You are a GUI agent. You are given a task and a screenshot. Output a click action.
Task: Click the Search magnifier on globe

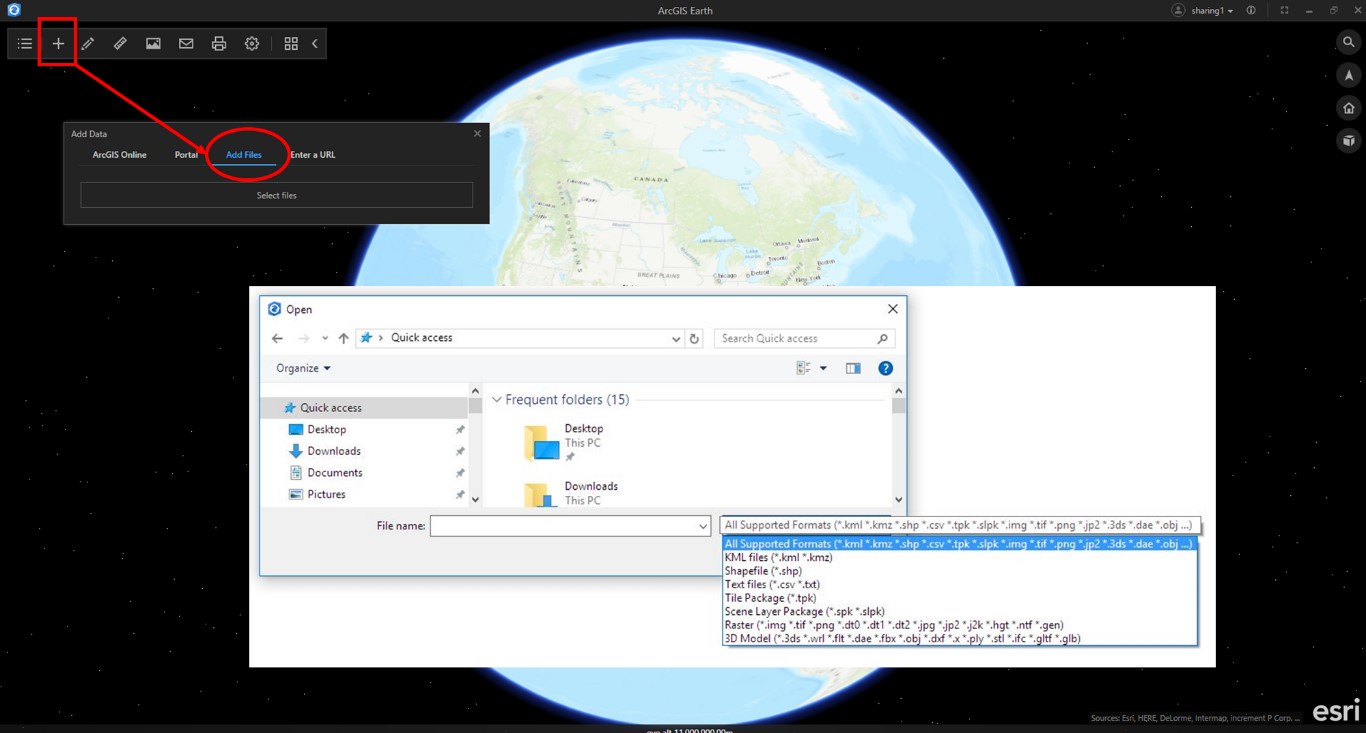pos(1349,42)
